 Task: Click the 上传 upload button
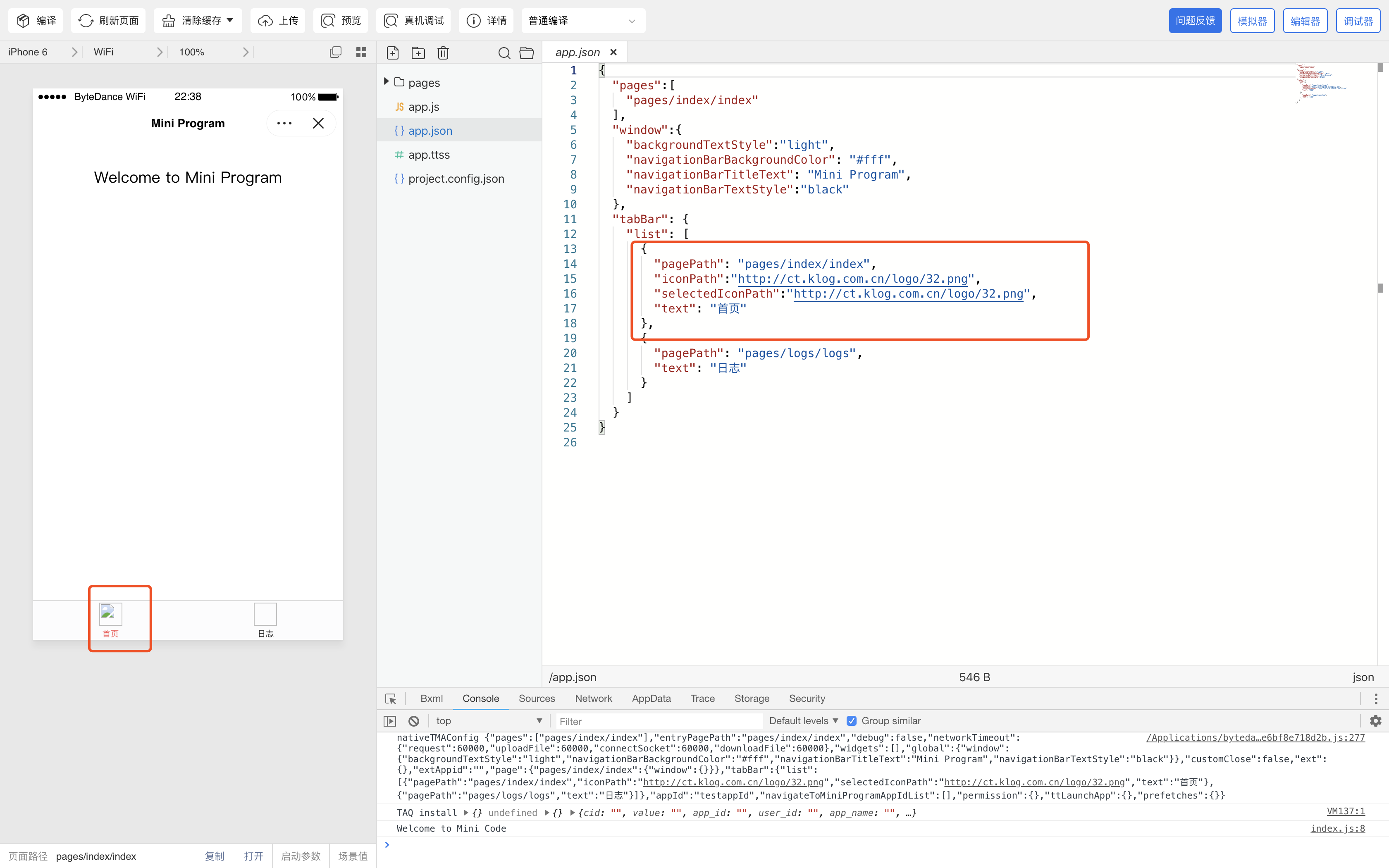click(278, 21)
